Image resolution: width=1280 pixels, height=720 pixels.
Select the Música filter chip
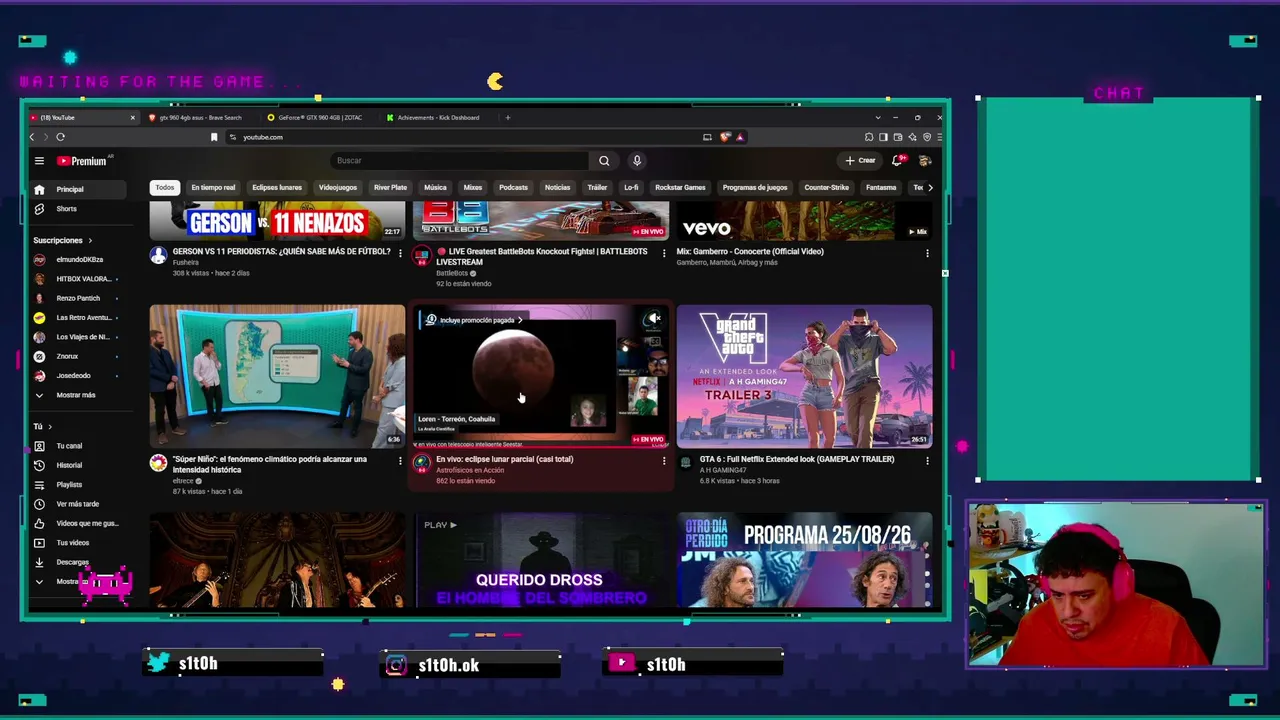[435, 188]
